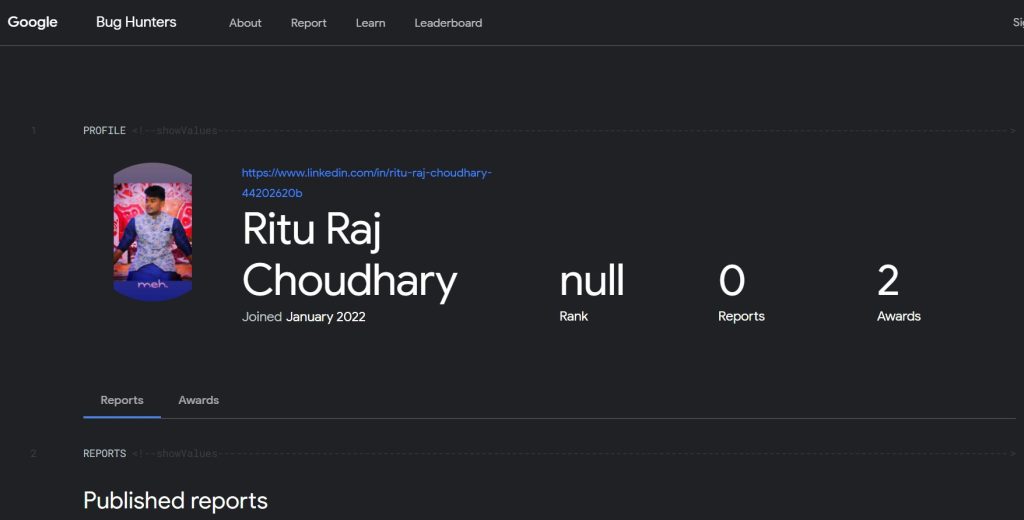The height and width of the screenshot is (520, 1024).
Task: Open the Learn navigation item
Action: tap(370, 23)
